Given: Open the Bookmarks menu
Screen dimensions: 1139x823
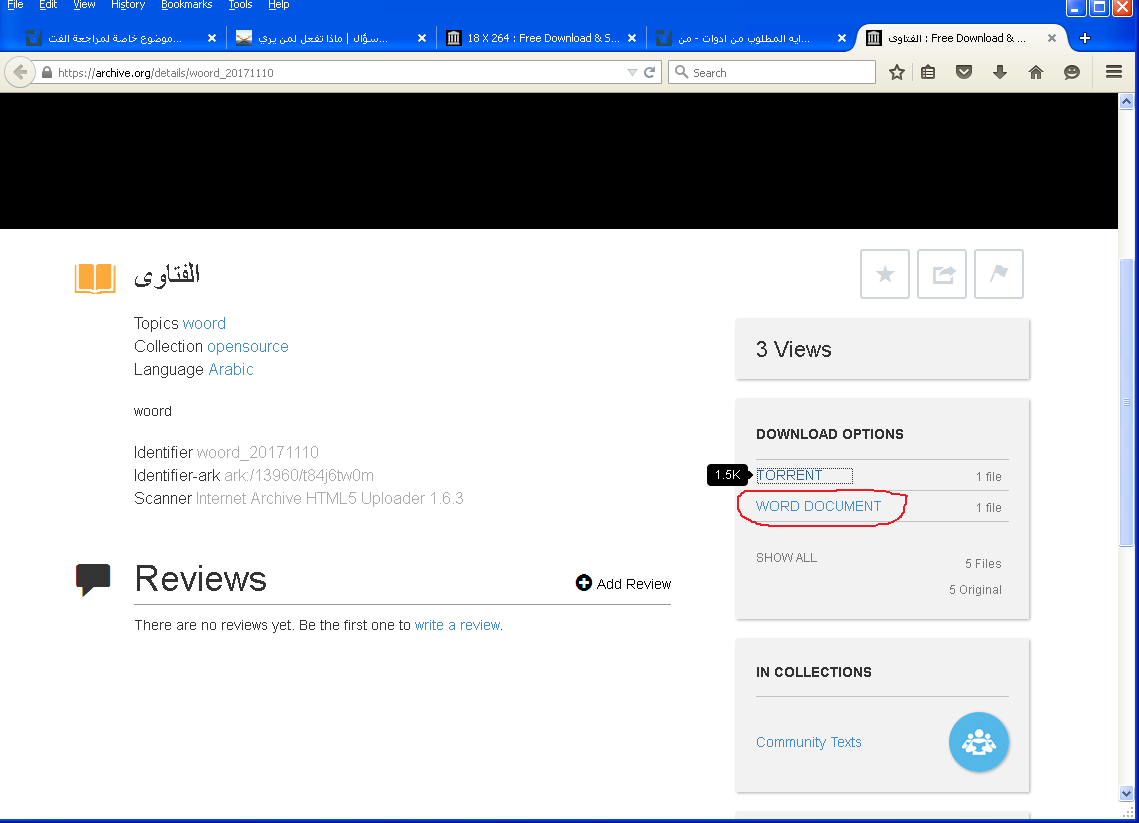Looking at the screenshot, I should click(187, 5).
